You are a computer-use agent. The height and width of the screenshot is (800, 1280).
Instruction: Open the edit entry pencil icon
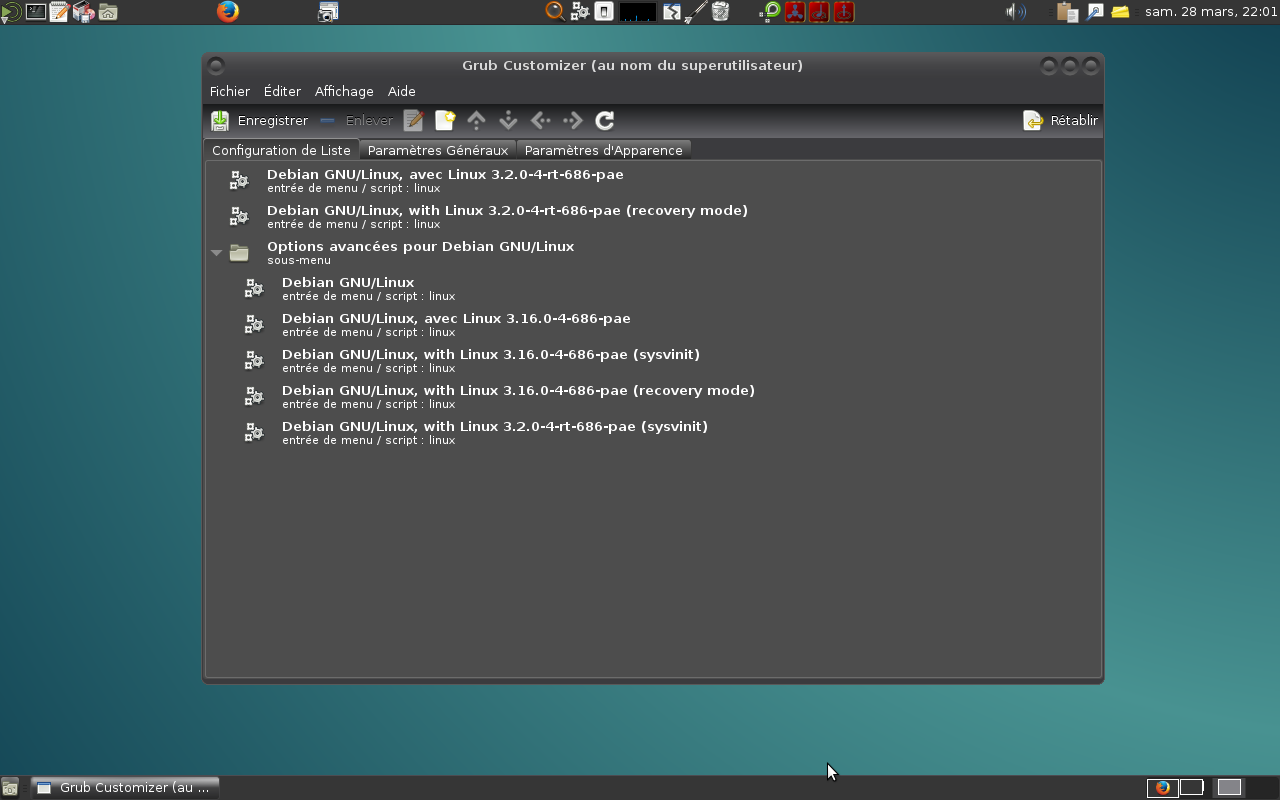pos(413,120)
